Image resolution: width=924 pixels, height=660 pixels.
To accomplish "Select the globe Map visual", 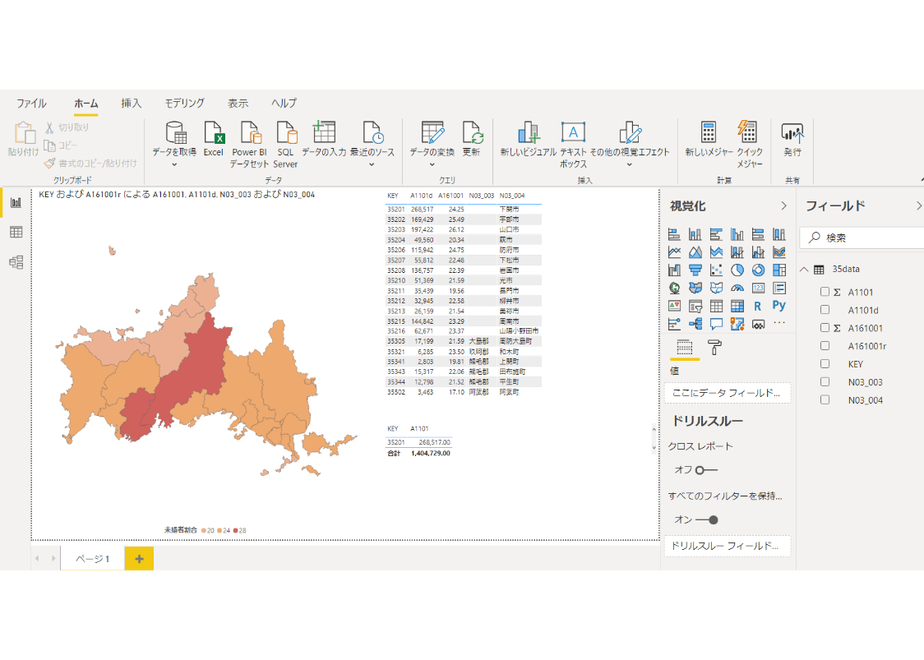I will pyautogui.click(x=674, y=288).
